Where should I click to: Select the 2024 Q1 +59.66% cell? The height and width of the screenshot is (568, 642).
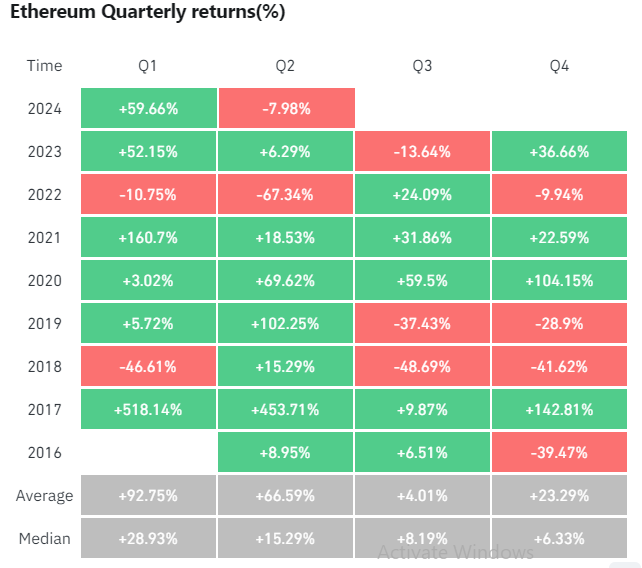pos(148,109)
